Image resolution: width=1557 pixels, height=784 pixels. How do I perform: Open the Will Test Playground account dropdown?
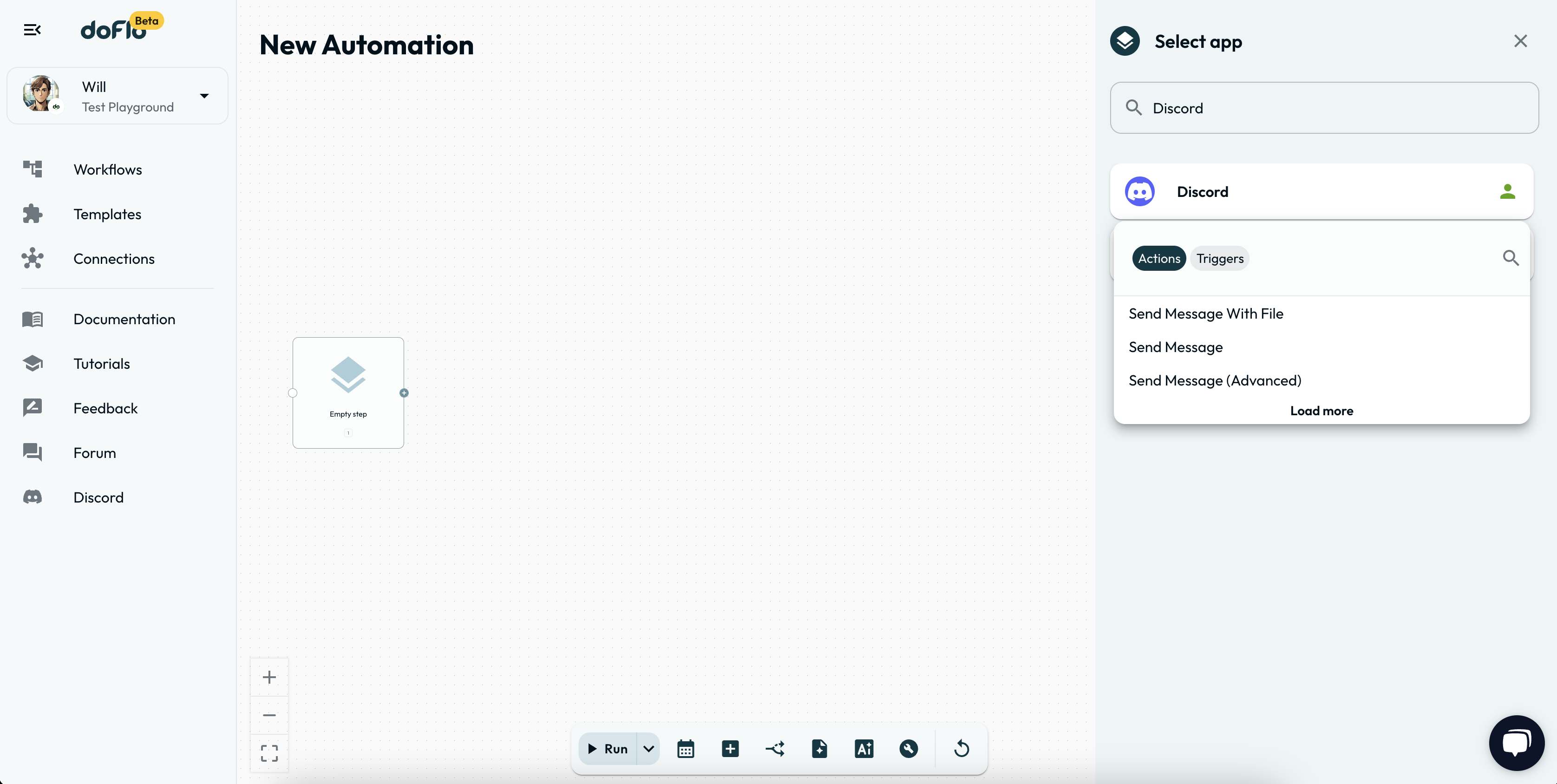pos(204,96)
